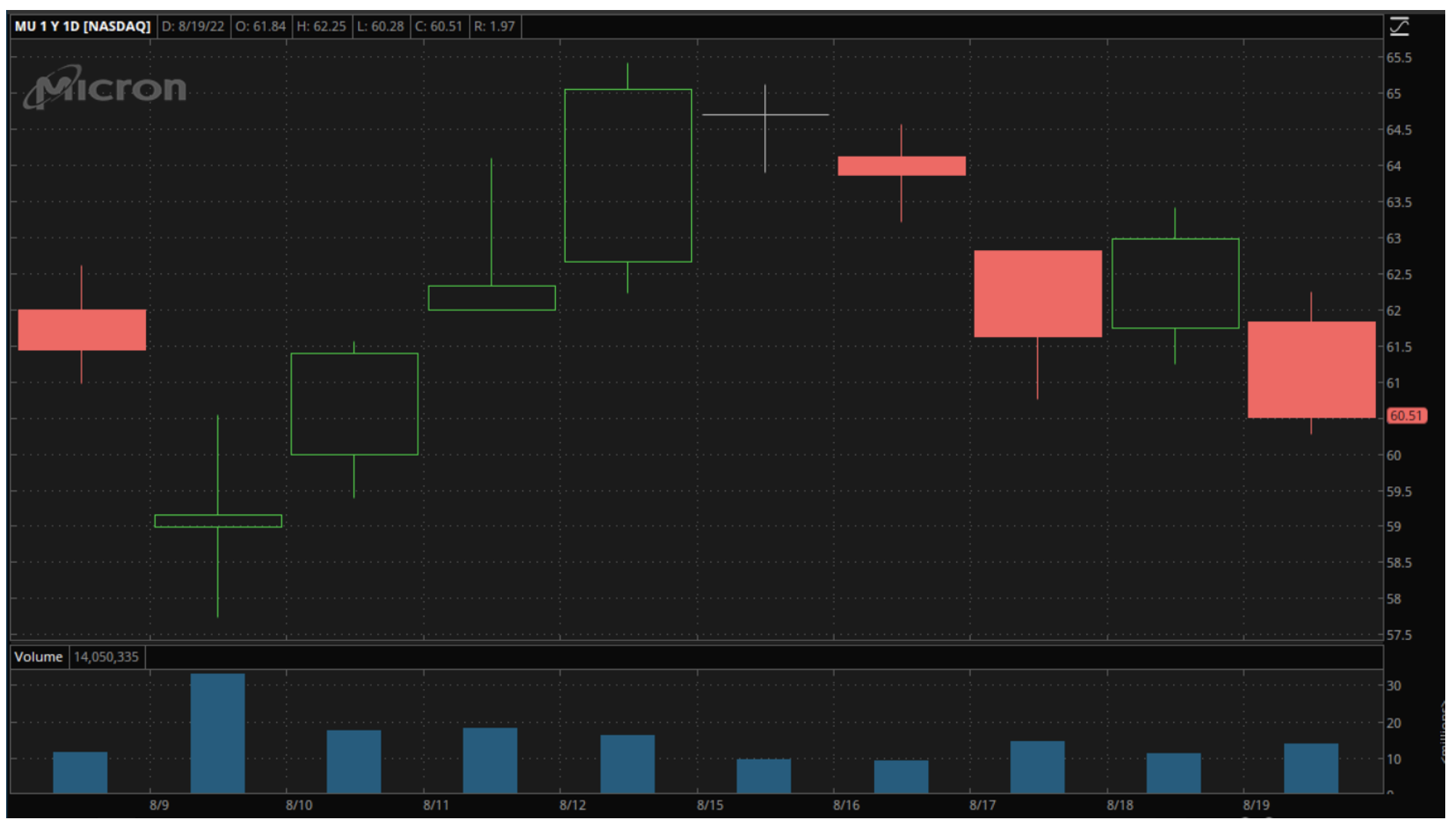Click the 20 volume axis label
Screen dimensions: 1456x829
click(1394, 723)
